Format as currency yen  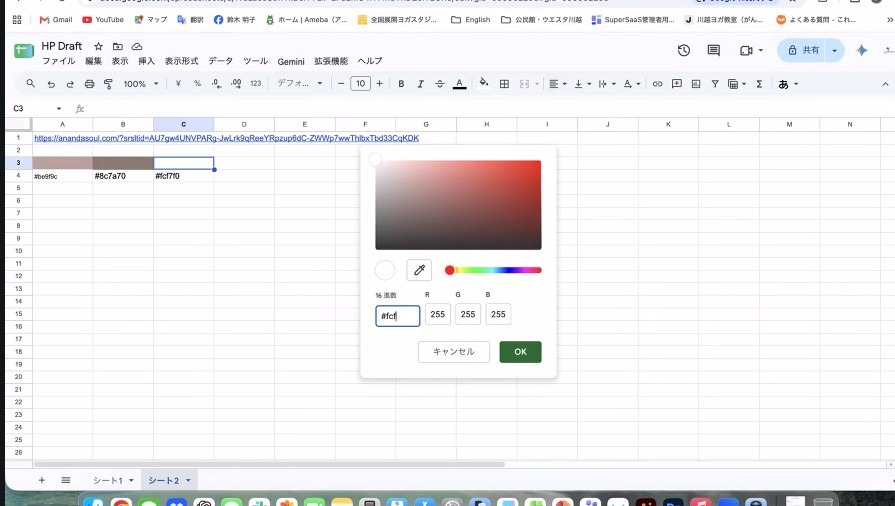178,83
